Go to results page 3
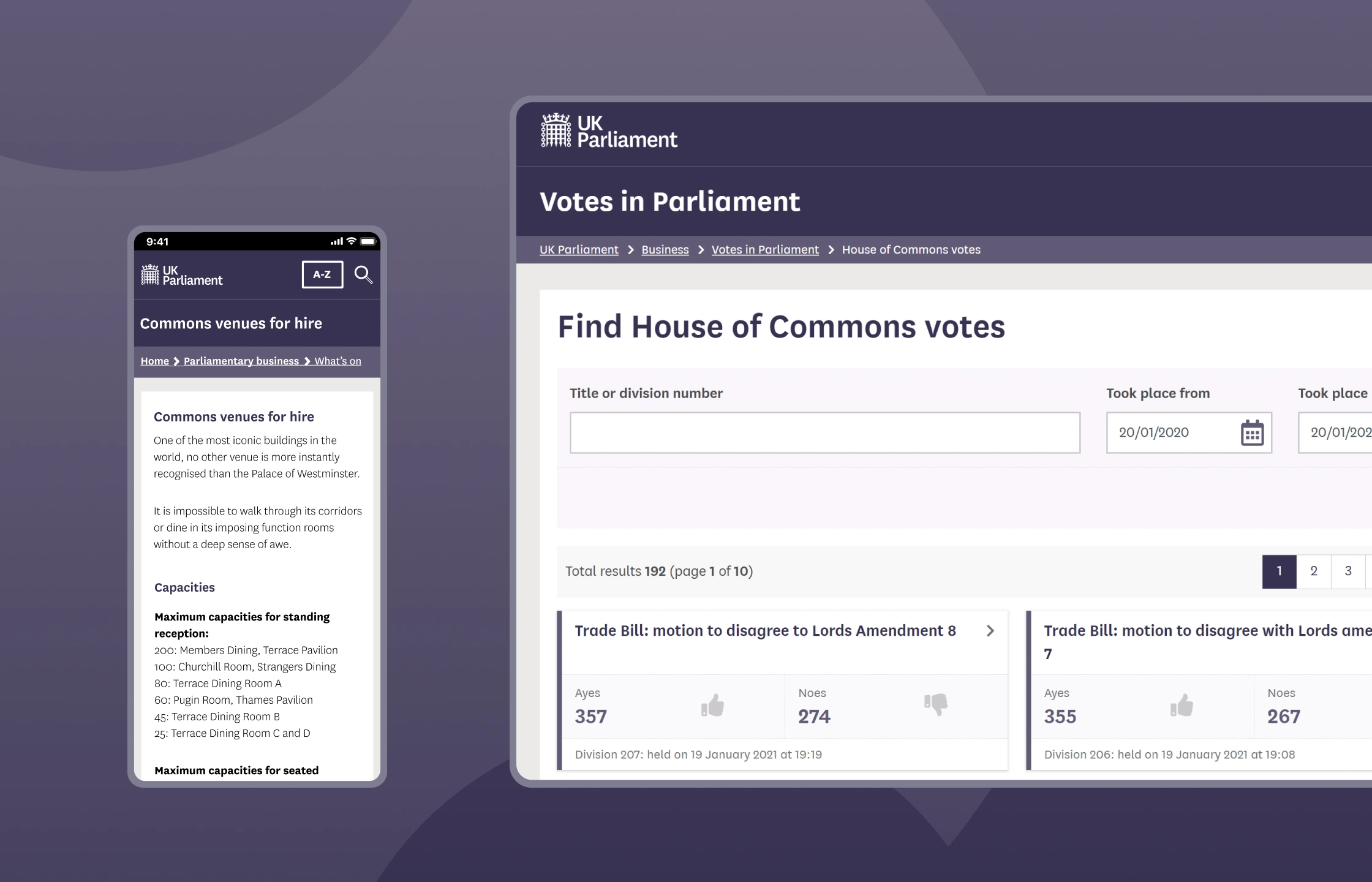Image resolution: width=1372 pixels, height=882 pixels. (1348, 571)
